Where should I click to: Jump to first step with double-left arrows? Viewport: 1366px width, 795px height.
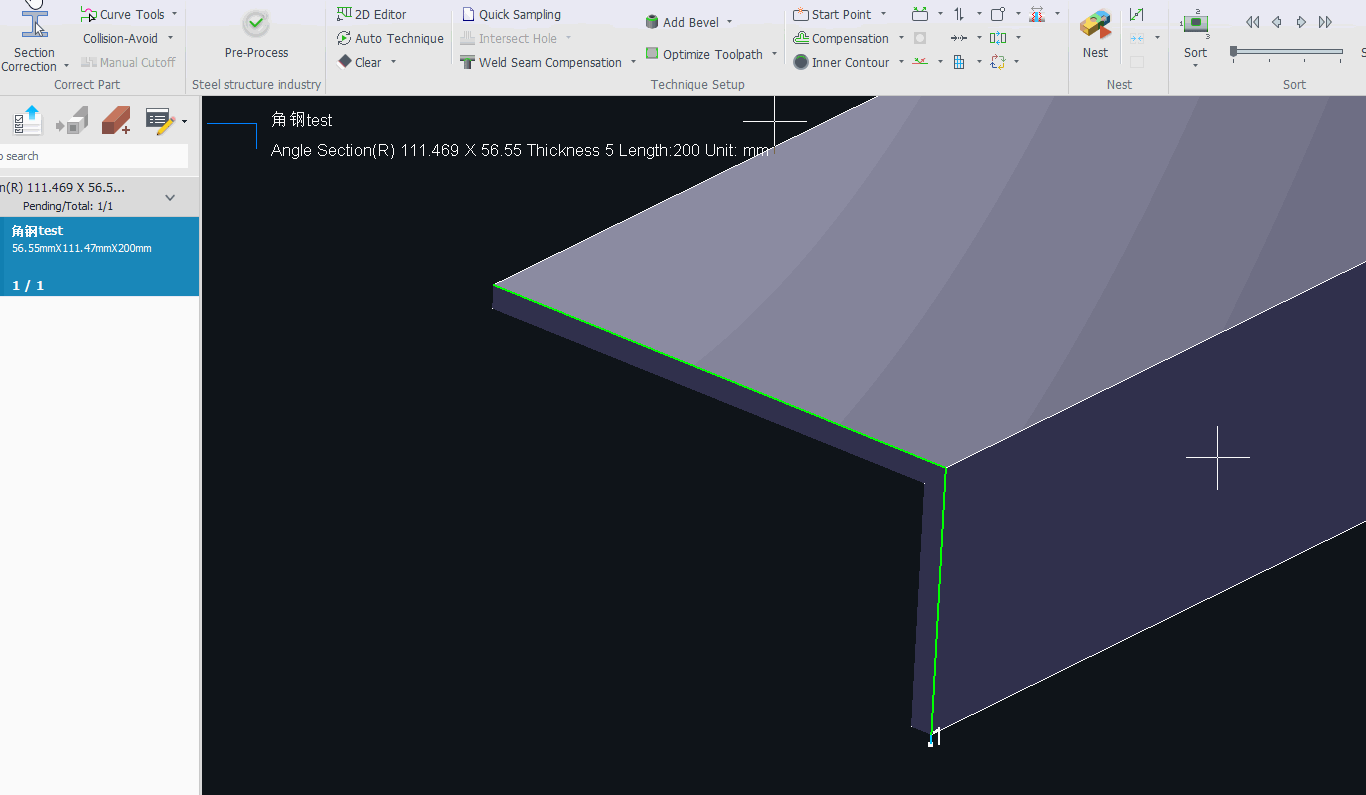pyautogui.click(x=1252, y=22)
